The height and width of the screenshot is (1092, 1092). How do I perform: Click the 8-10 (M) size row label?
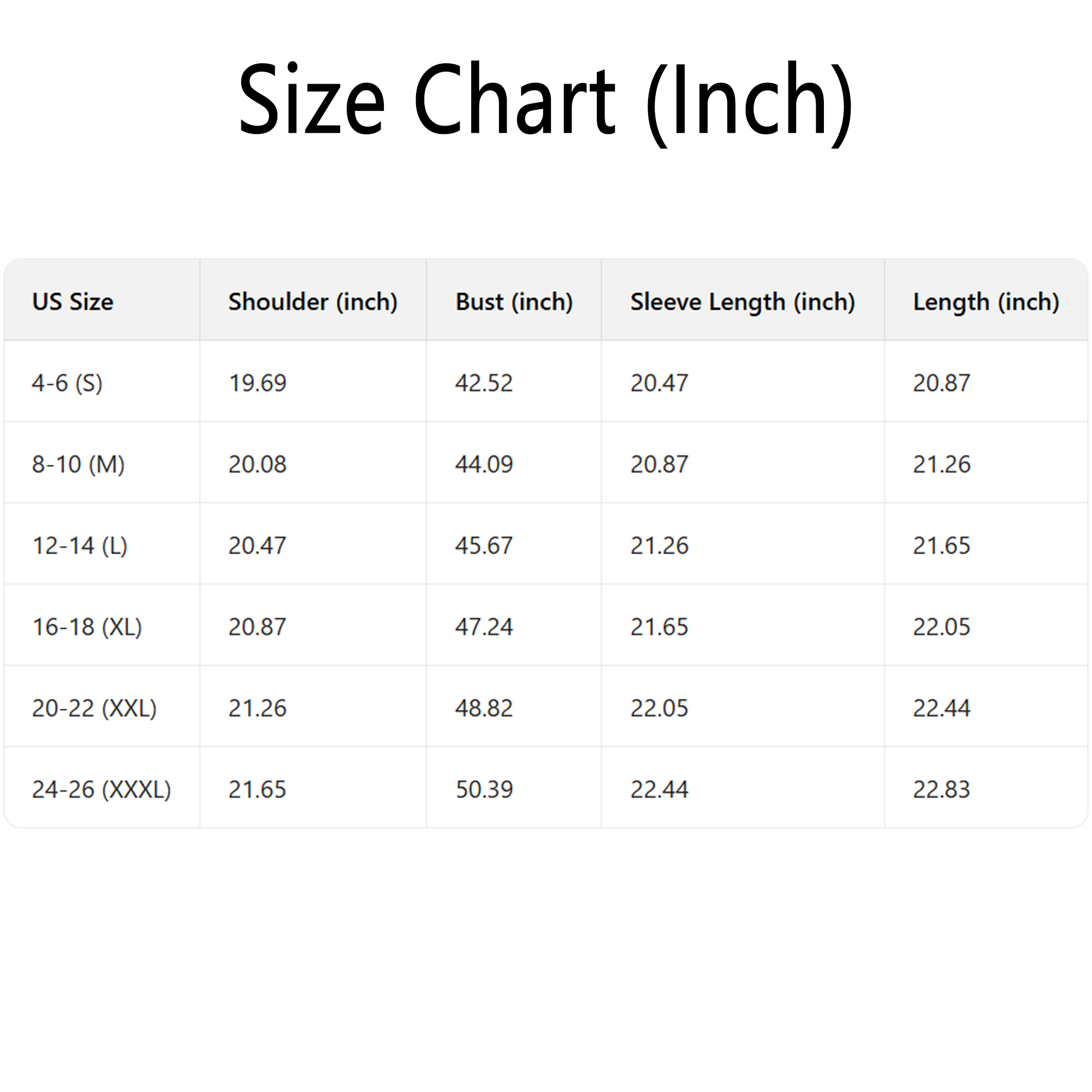point(78,465)
